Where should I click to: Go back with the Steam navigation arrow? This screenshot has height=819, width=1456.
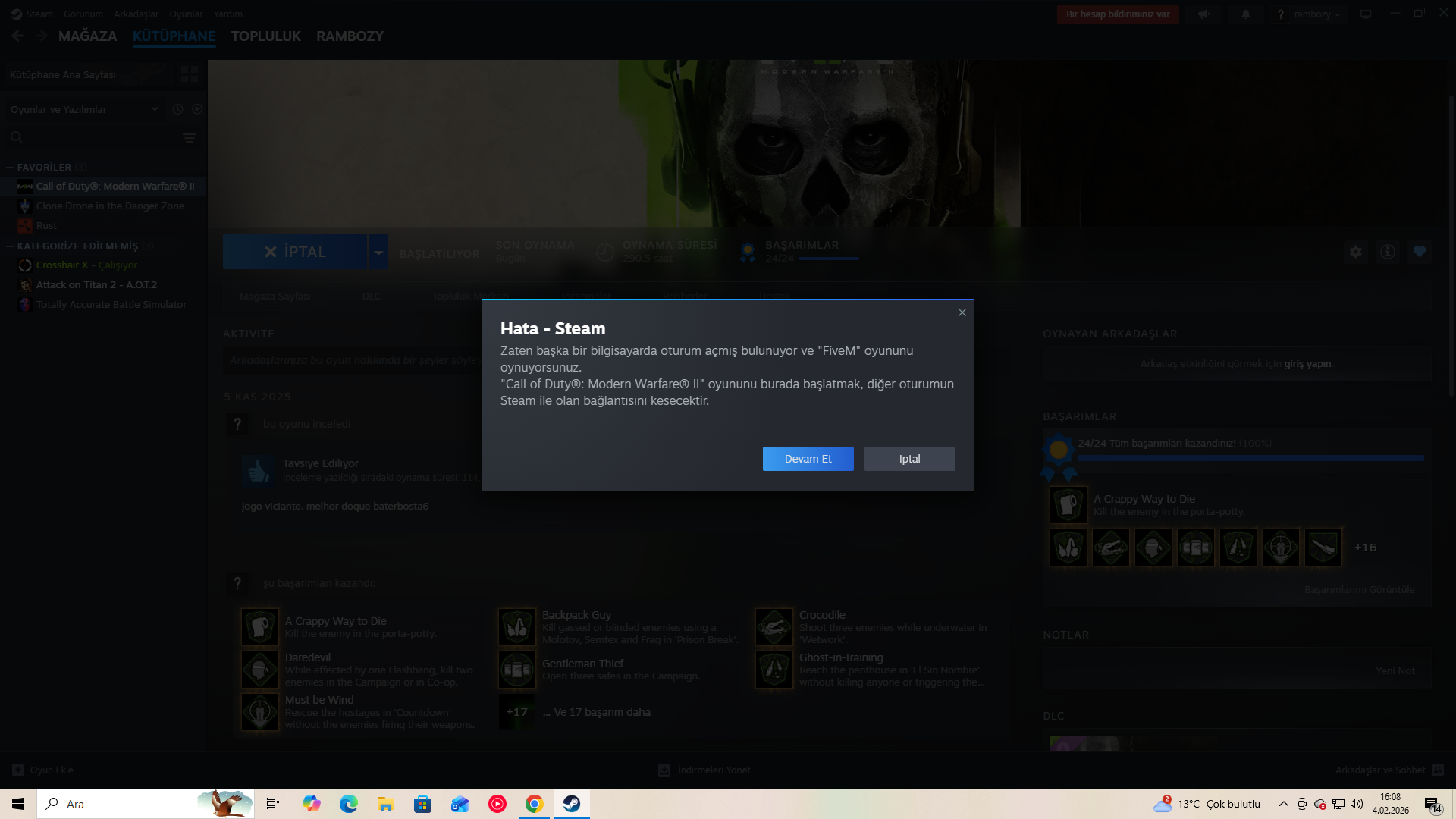coord(18,36)
